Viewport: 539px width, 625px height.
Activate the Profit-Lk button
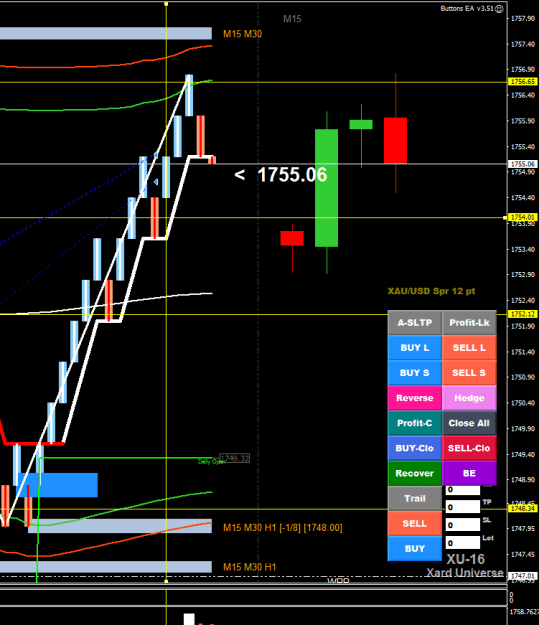tap(469, 322)
